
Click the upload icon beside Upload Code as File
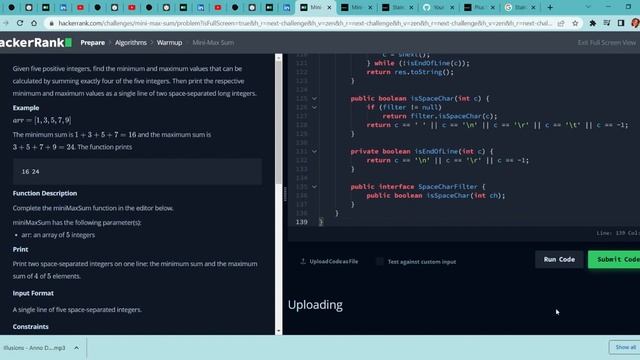tap(303, 261)
